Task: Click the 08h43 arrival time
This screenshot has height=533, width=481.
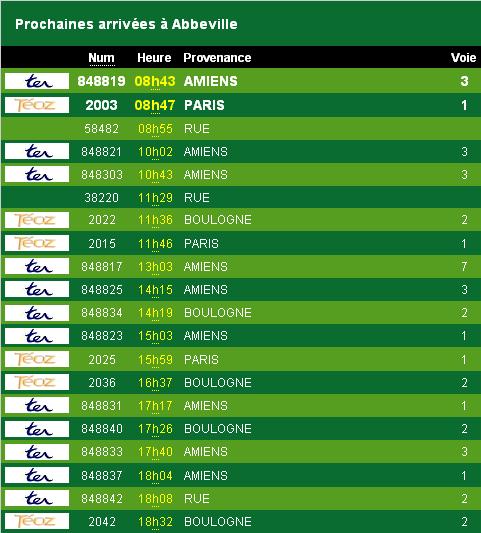Action: click(x=155, y=81)
